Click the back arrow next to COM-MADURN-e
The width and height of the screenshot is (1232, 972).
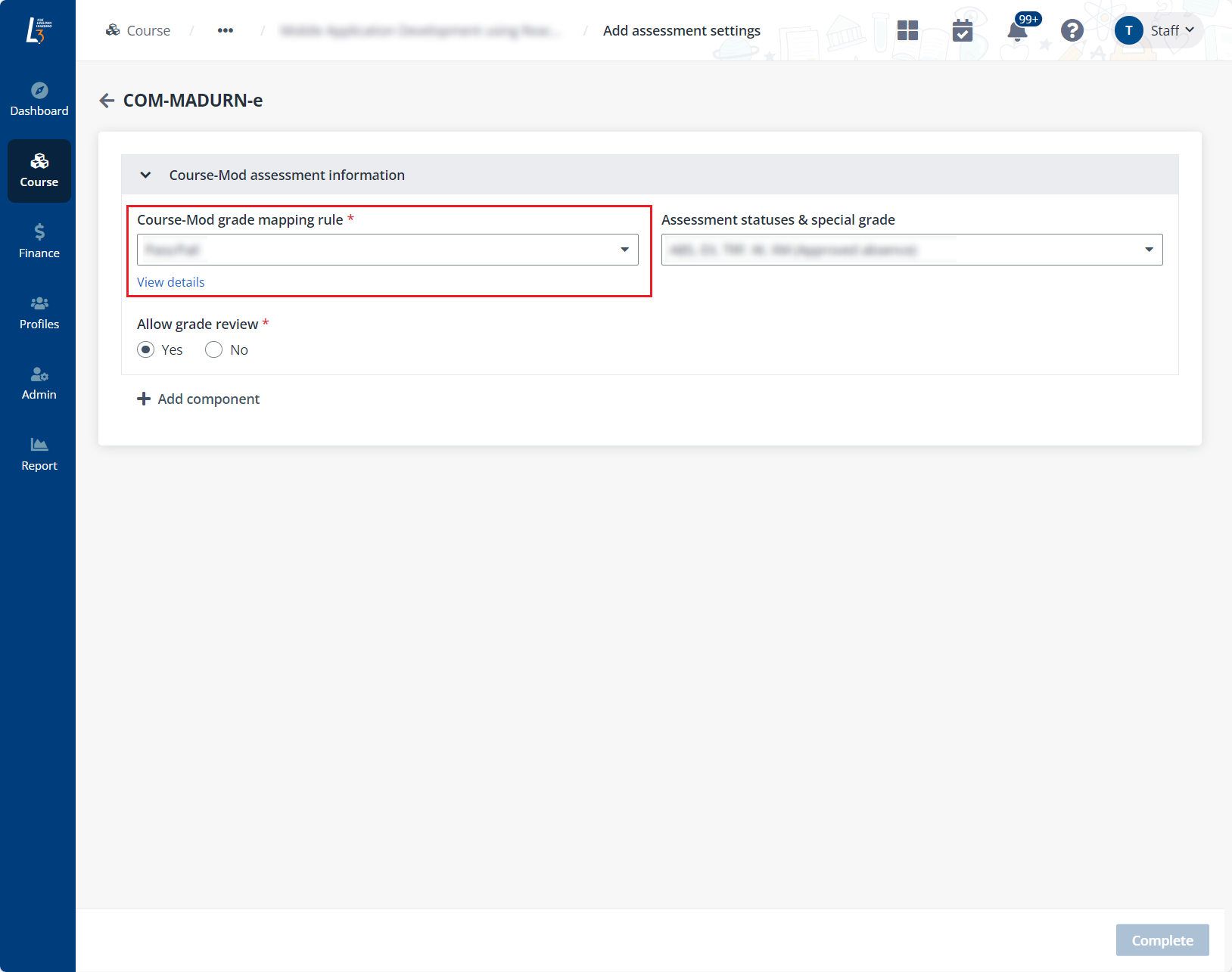[x=107, y=101]
